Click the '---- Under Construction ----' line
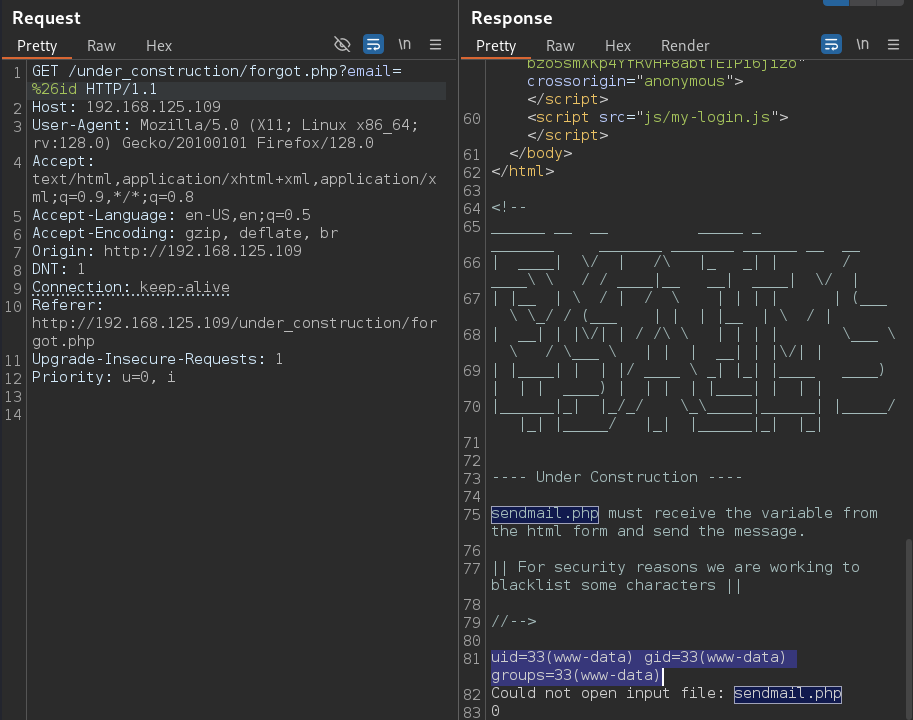This screenshot has width=913, height=720. click(x=617, y=478)
